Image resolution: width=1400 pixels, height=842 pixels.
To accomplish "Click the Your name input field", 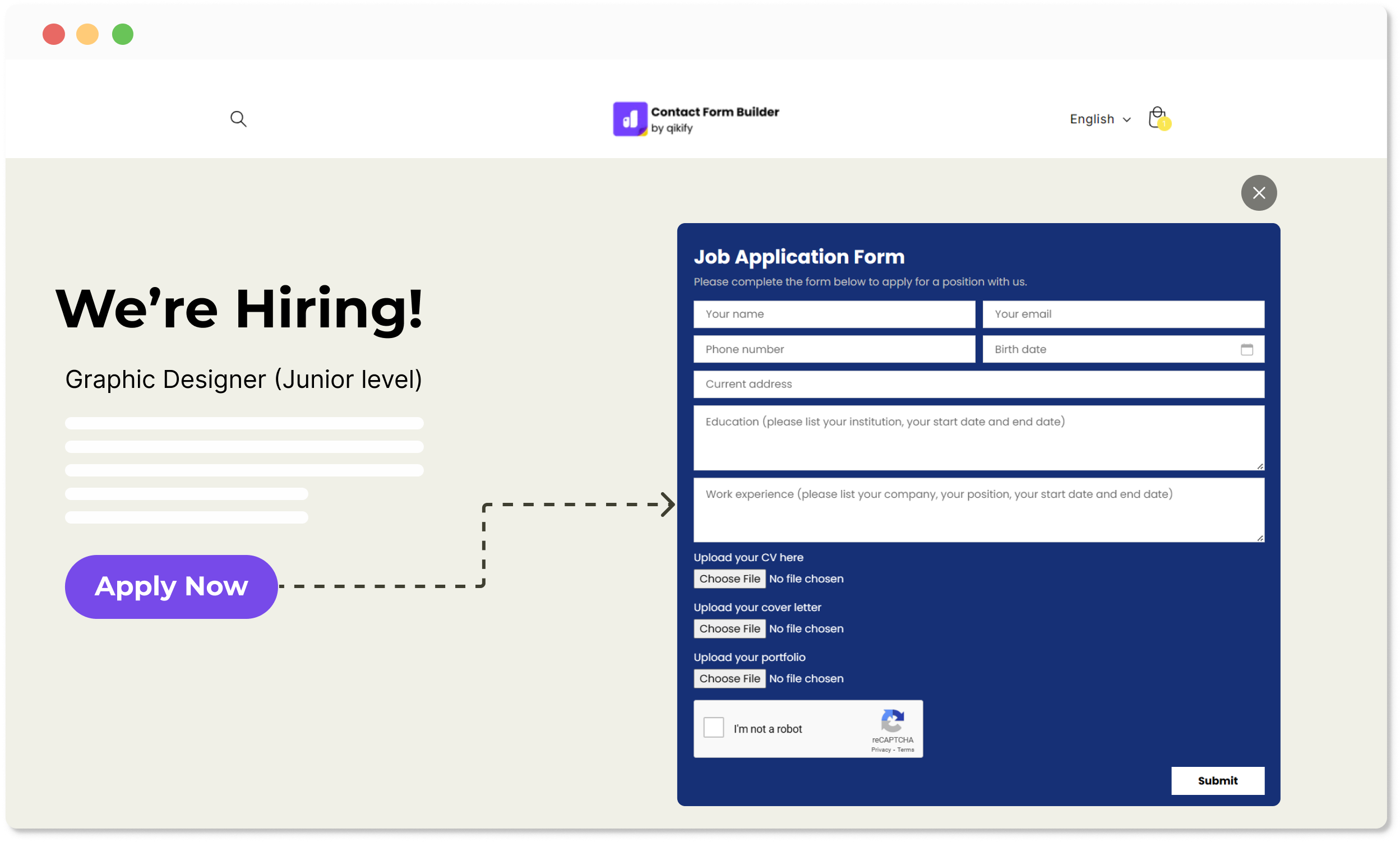I will click(x=833, y=313).
